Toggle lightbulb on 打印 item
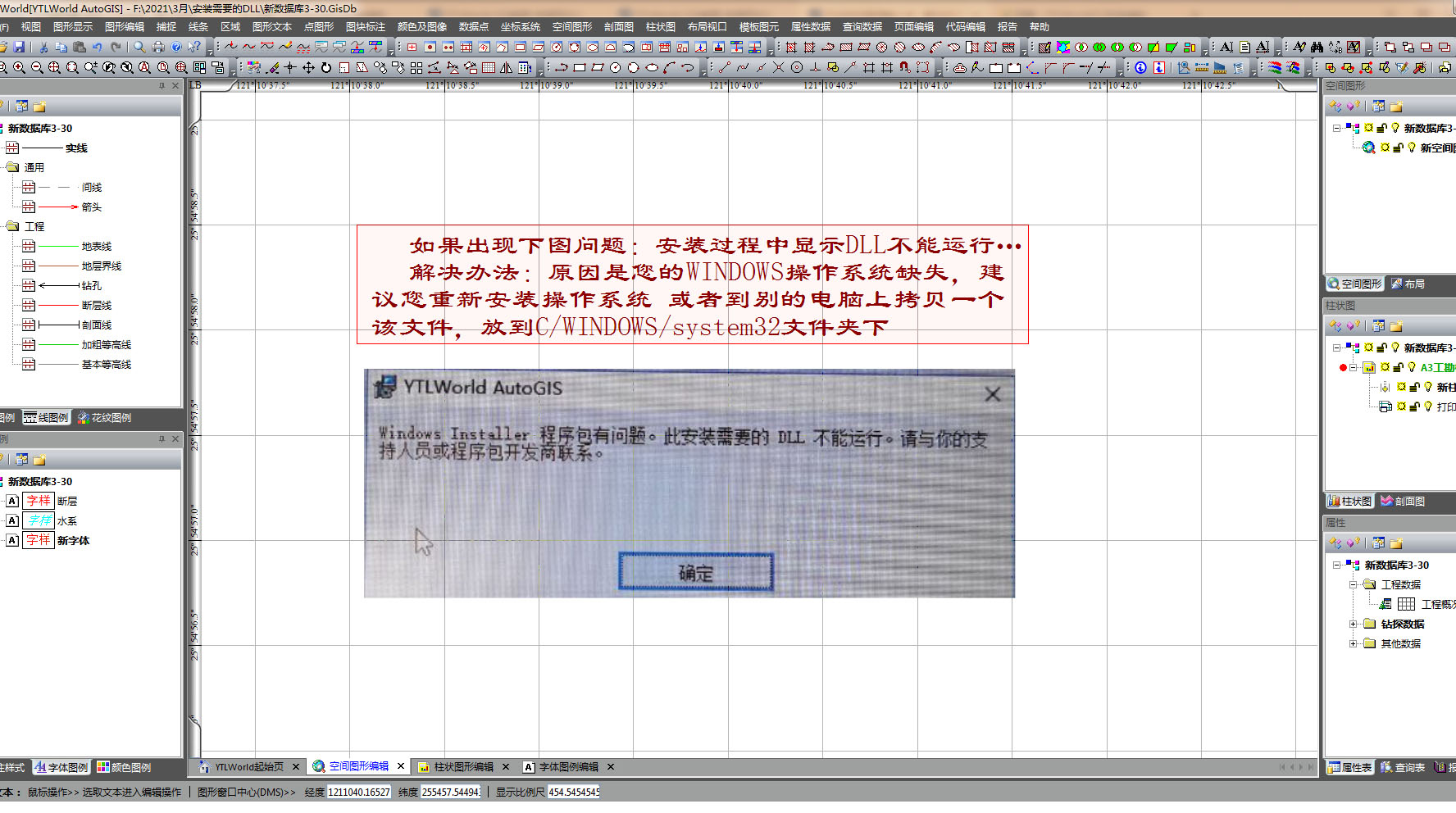 coord(1428,406)
